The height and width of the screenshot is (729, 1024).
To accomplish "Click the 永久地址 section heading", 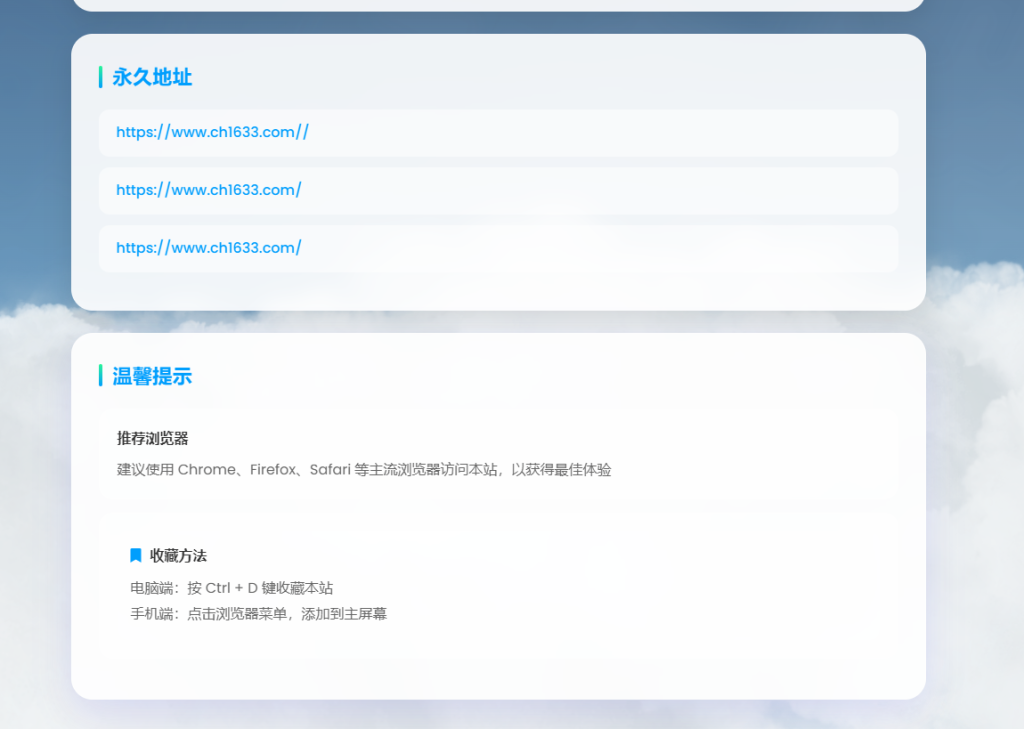I will coord(152,77).
